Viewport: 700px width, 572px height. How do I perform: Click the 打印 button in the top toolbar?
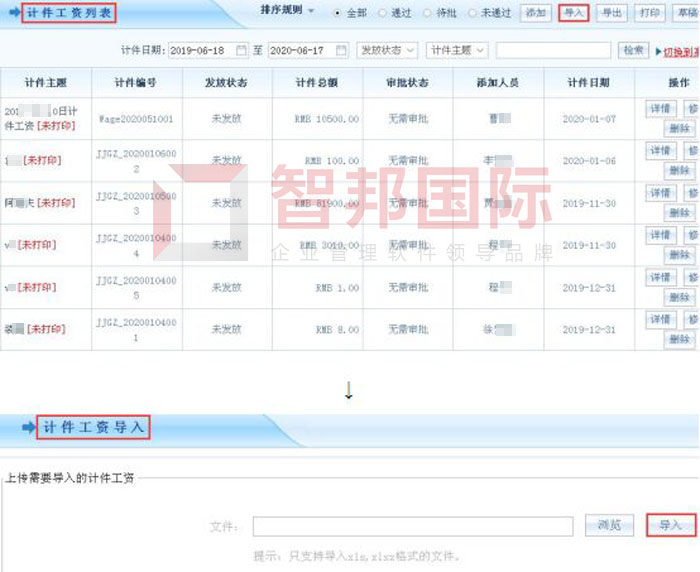[649, 13]
